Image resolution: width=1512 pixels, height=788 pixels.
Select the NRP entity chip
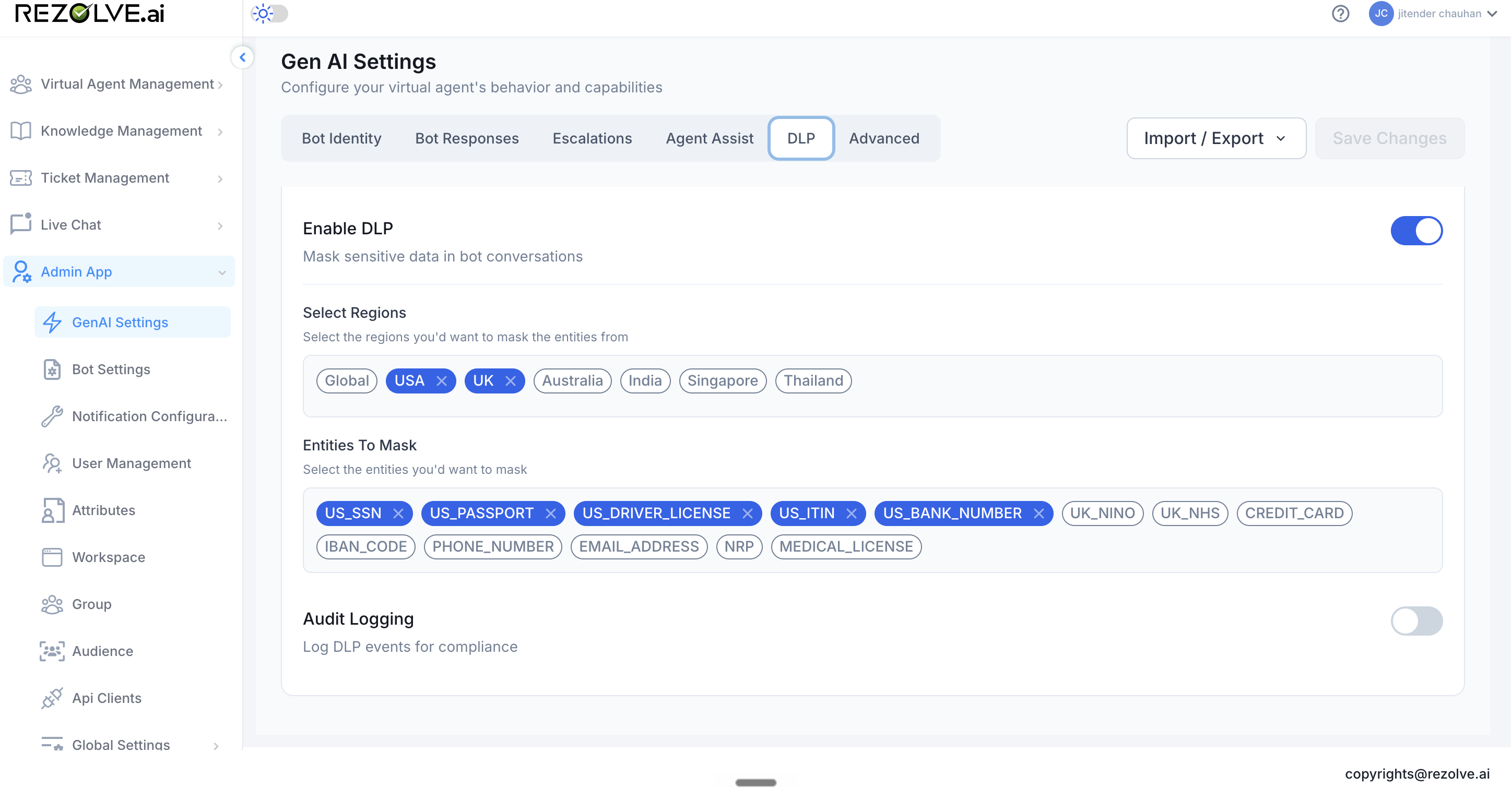pyautogui.click(x=739, y=547)
